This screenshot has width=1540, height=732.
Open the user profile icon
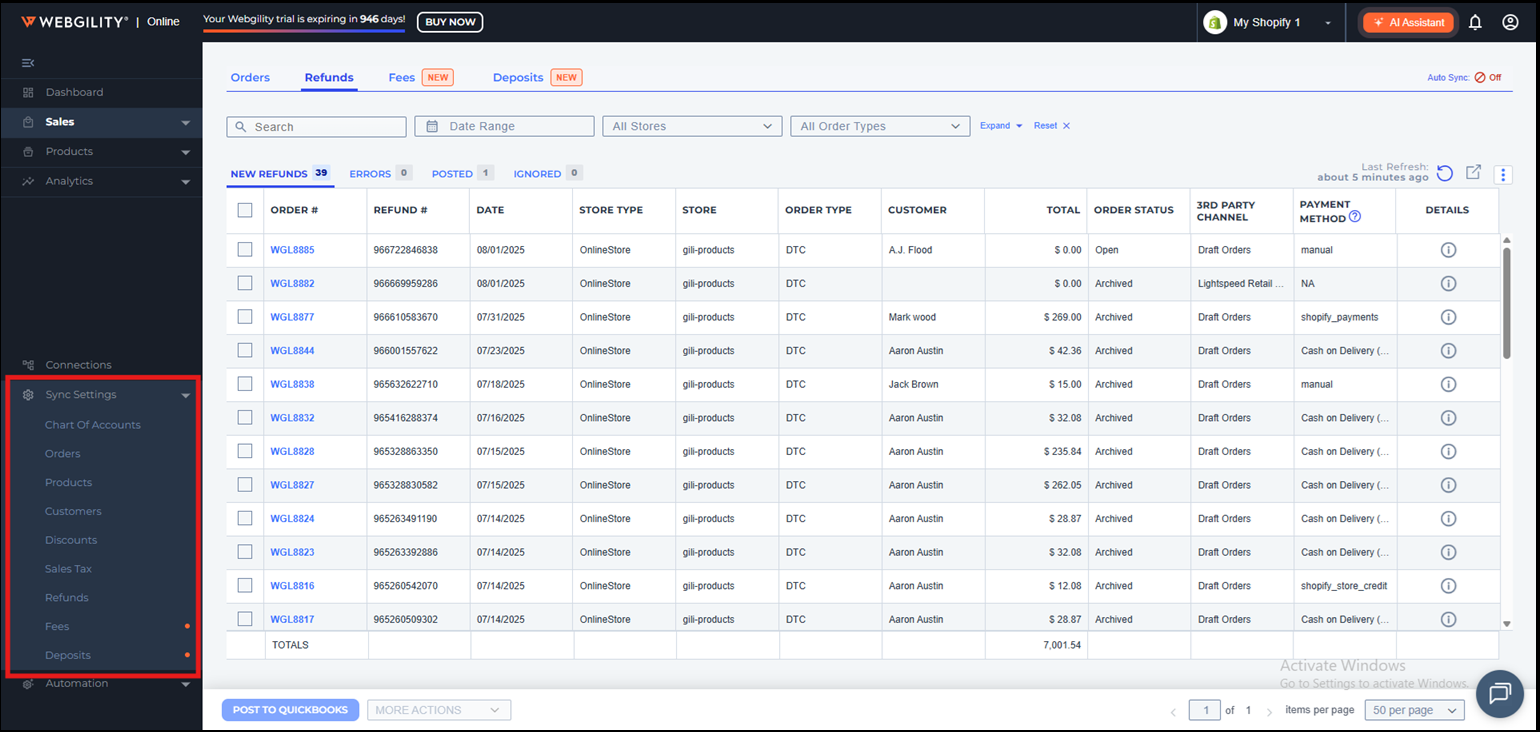pos(1510,22)
